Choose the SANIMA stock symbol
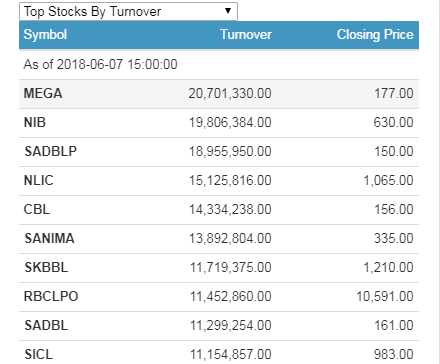The width and height of the screenshot is (440, 364). point(49,238)
